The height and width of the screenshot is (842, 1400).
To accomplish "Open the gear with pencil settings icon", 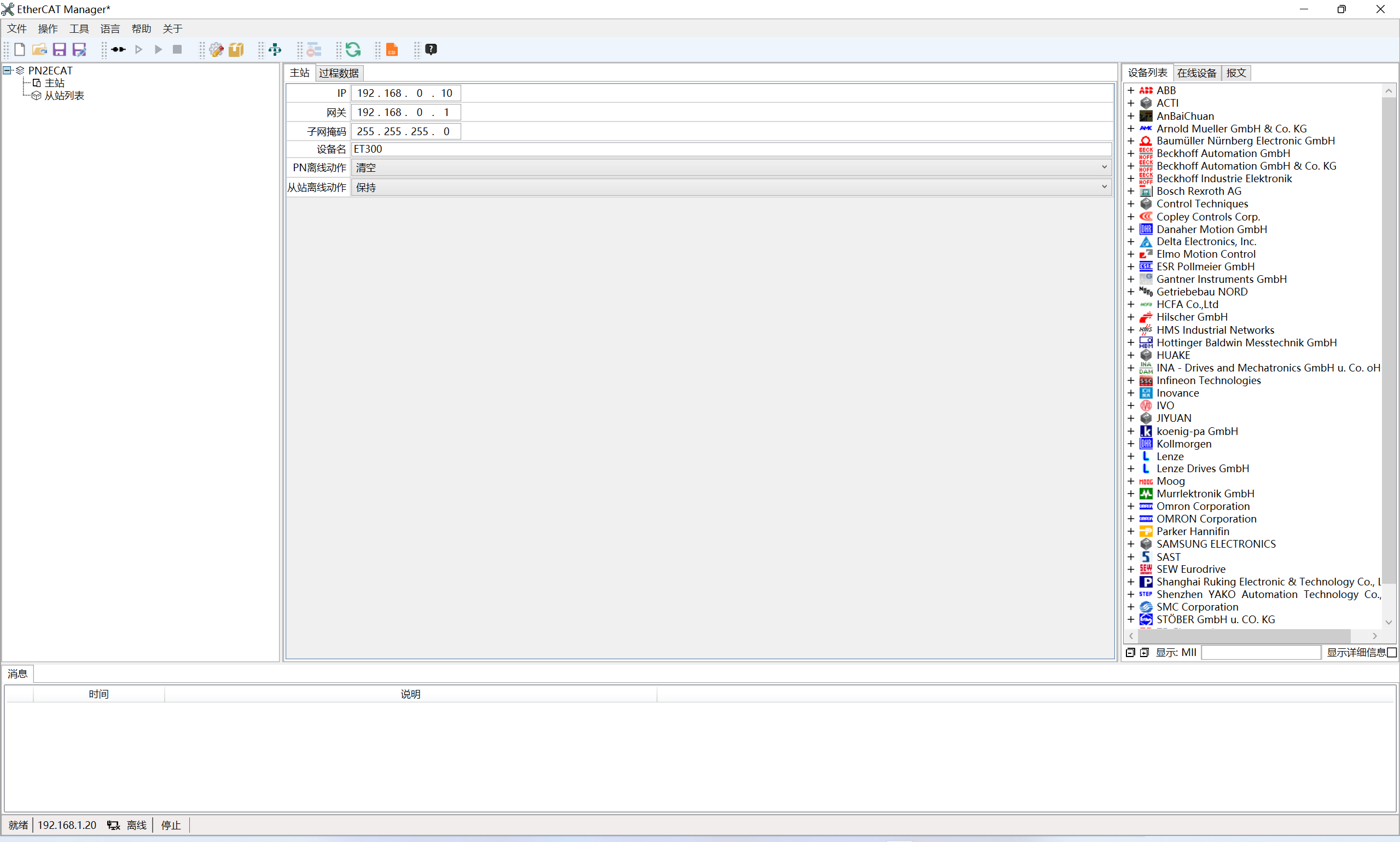I will coord(216,49).
